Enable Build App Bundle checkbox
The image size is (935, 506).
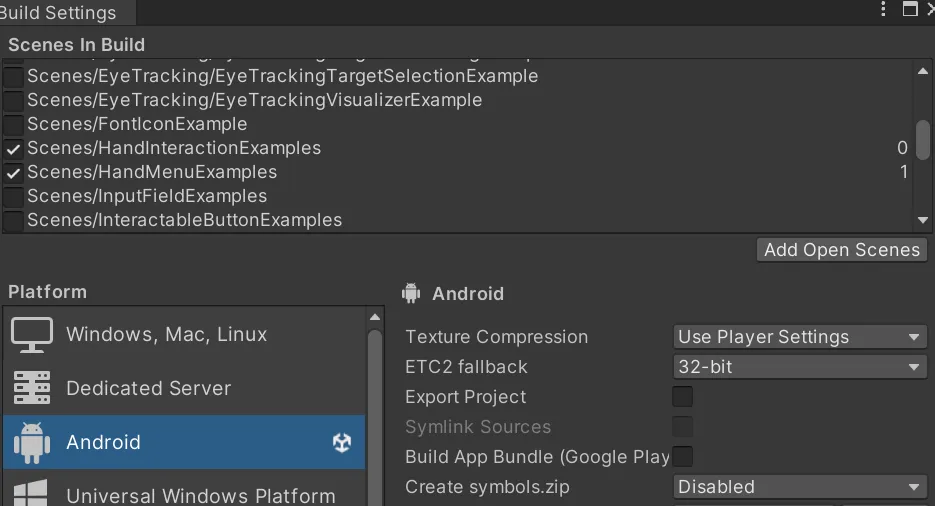(x=683, y=457)
